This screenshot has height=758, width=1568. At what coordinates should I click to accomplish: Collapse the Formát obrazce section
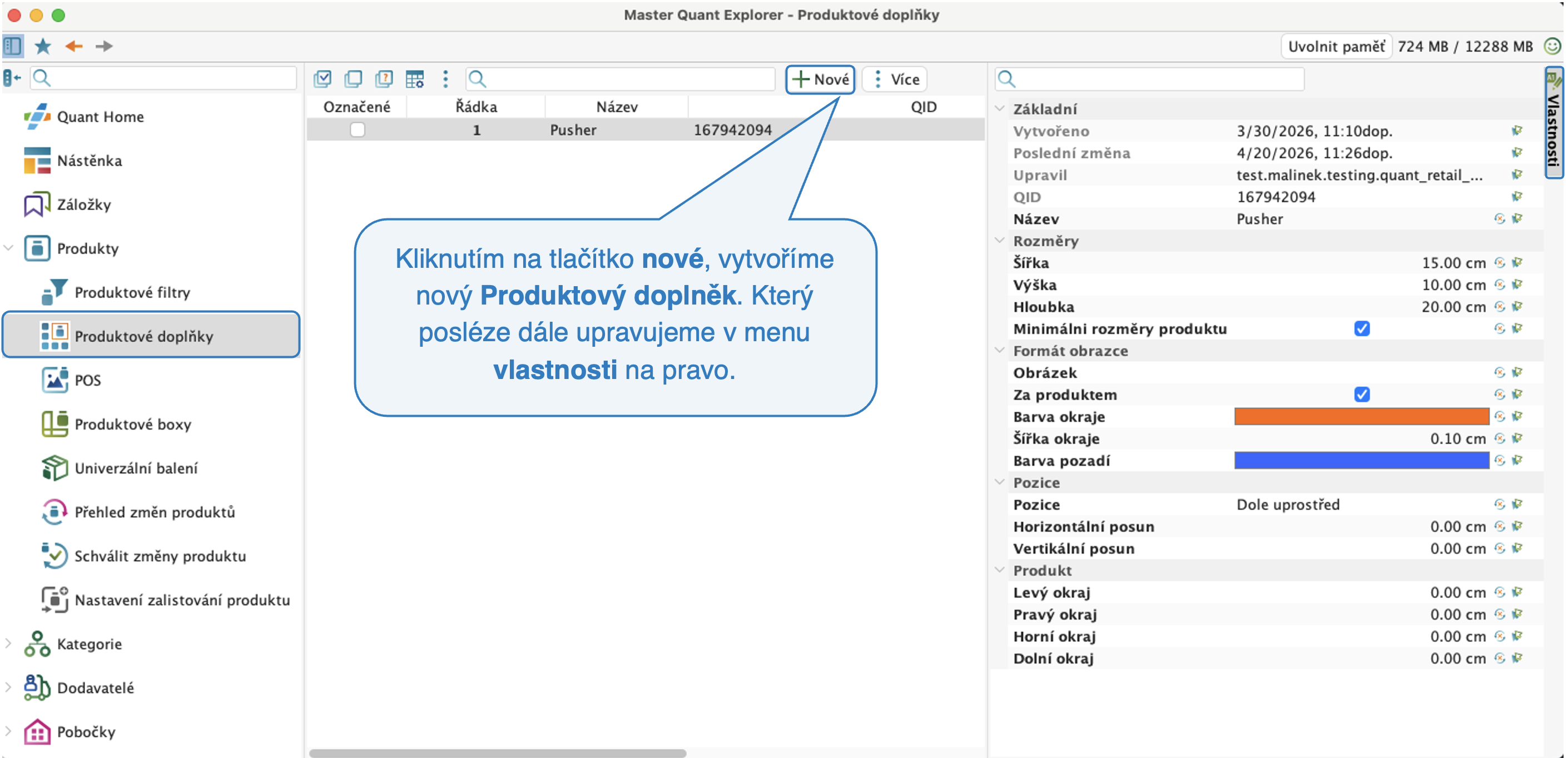tap(1000, 350)
